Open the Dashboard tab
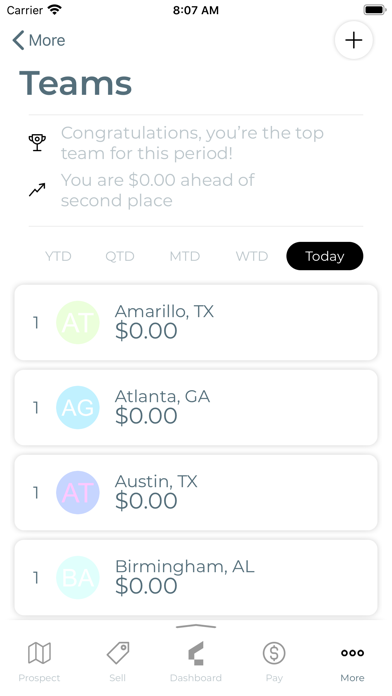 pos(196,661)
